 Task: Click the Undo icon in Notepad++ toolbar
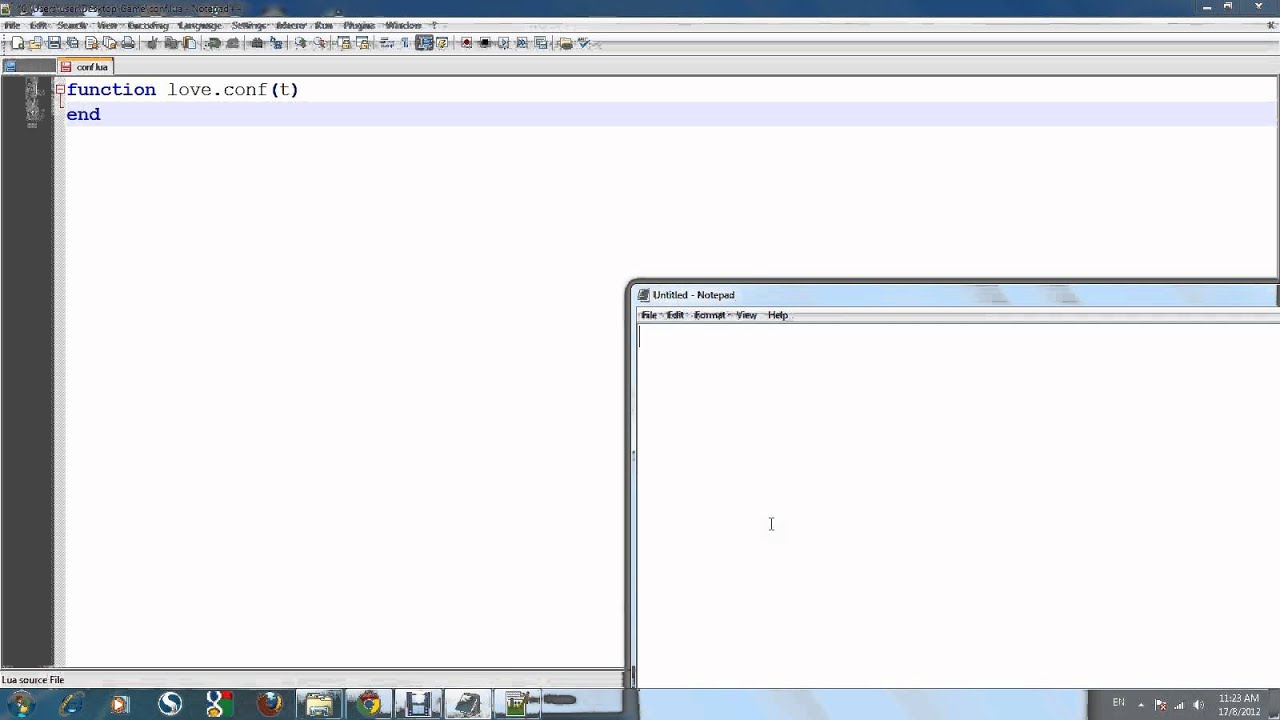(214, 43)
